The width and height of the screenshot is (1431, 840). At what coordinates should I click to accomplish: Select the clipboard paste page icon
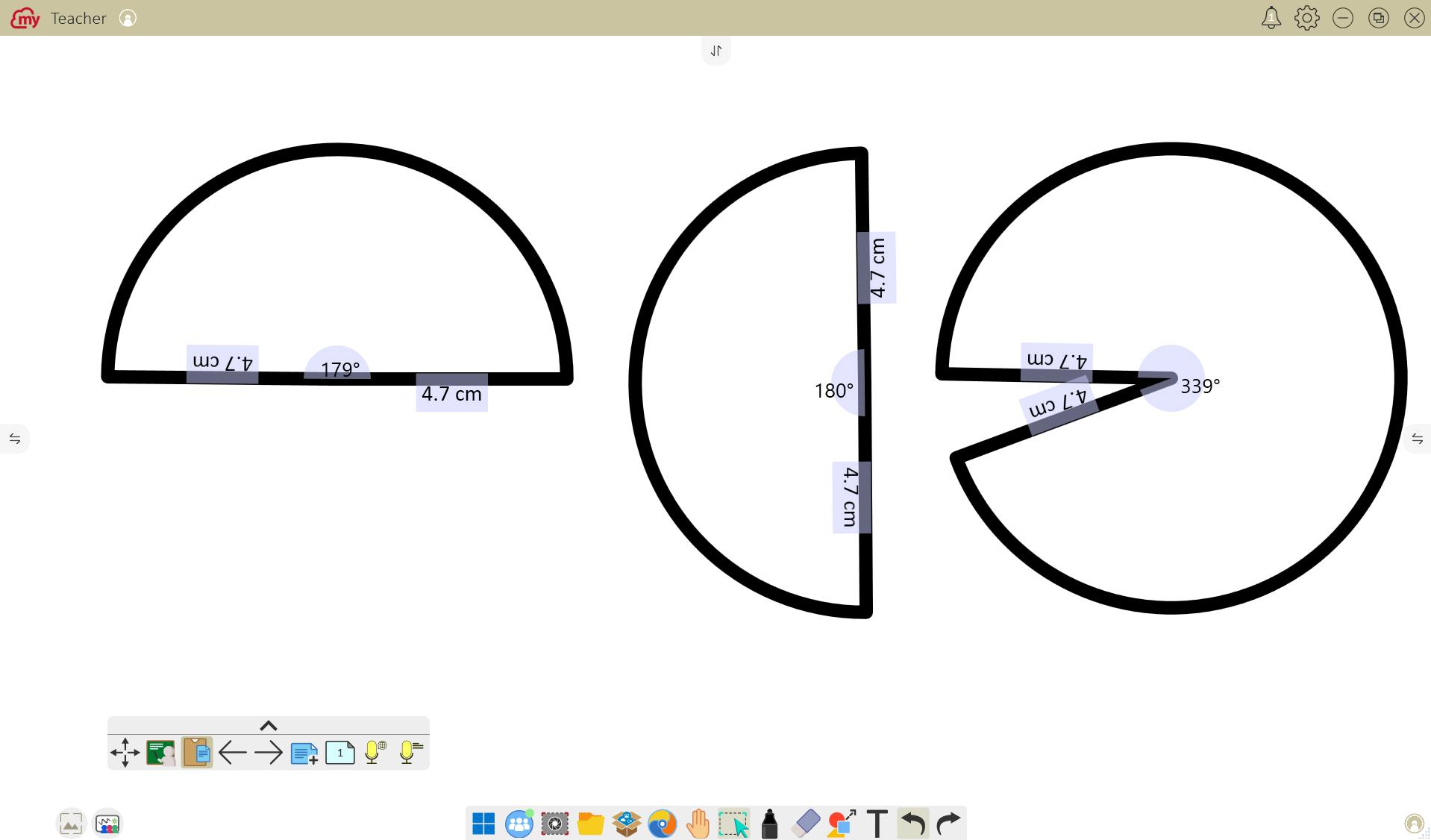[x=197, y=752]
